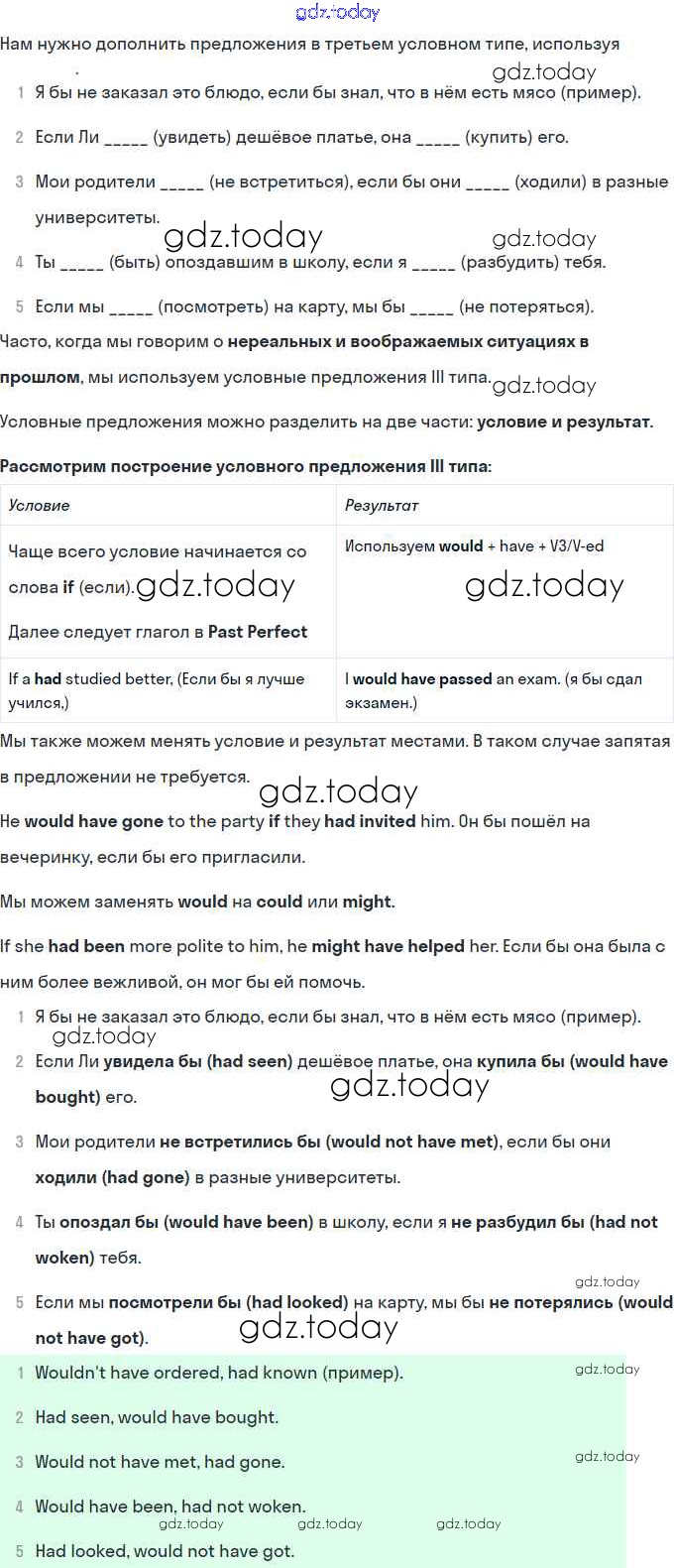674x1568 pixels.
Task: Click the bold "Past Perfect" text in the table
Action: click(258, 632)
